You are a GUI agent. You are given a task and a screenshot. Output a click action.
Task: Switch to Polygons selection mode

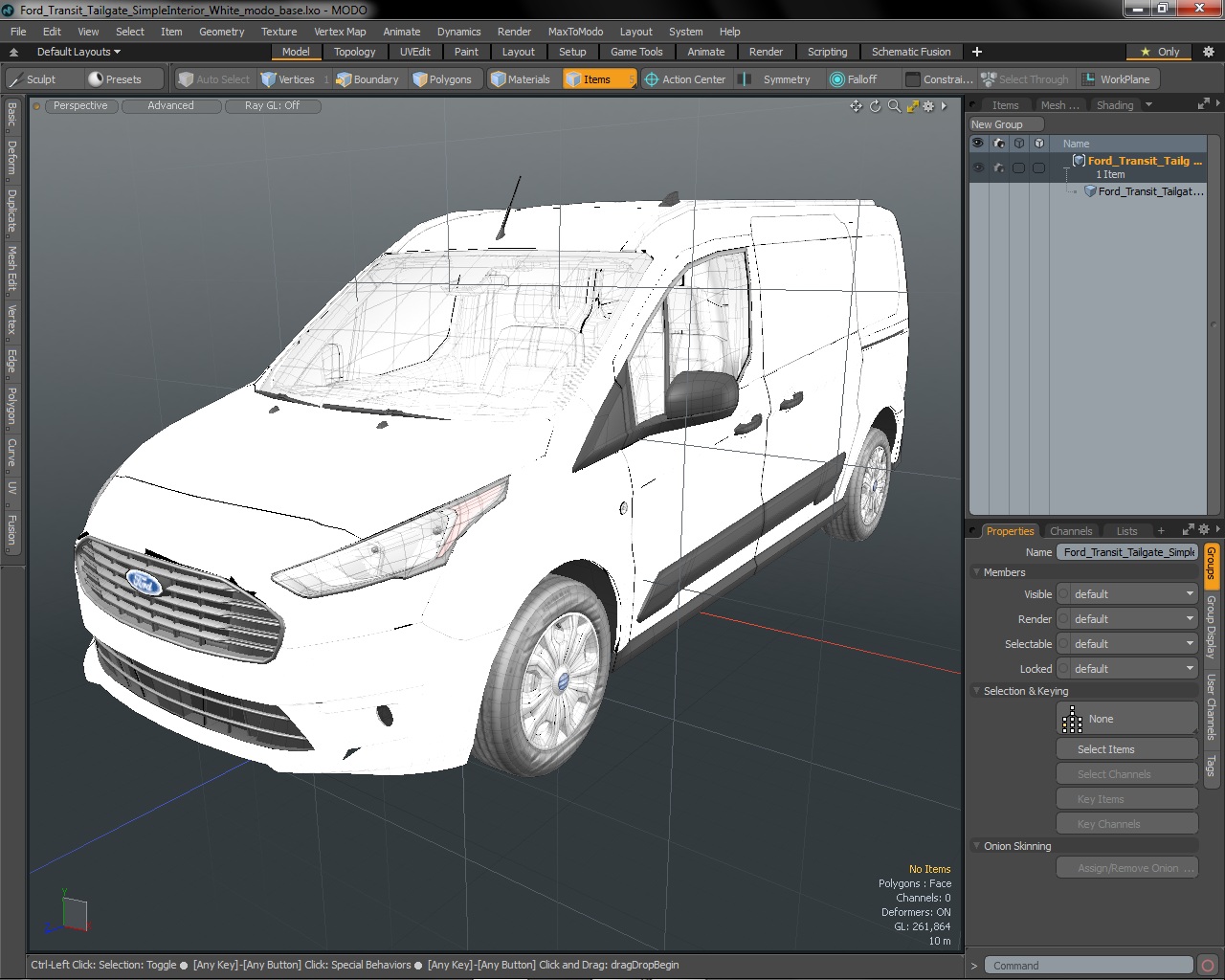442,79
